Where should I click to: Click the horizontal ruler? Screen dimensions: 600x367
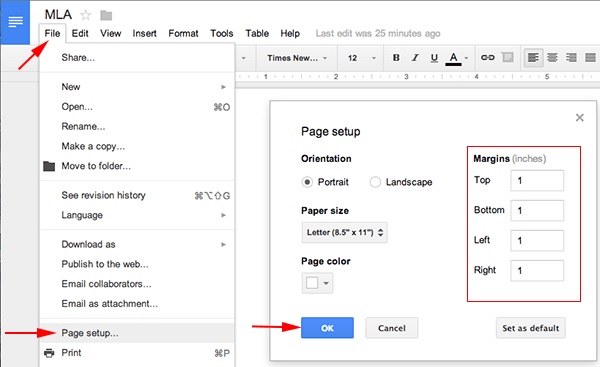click(417, 77)
